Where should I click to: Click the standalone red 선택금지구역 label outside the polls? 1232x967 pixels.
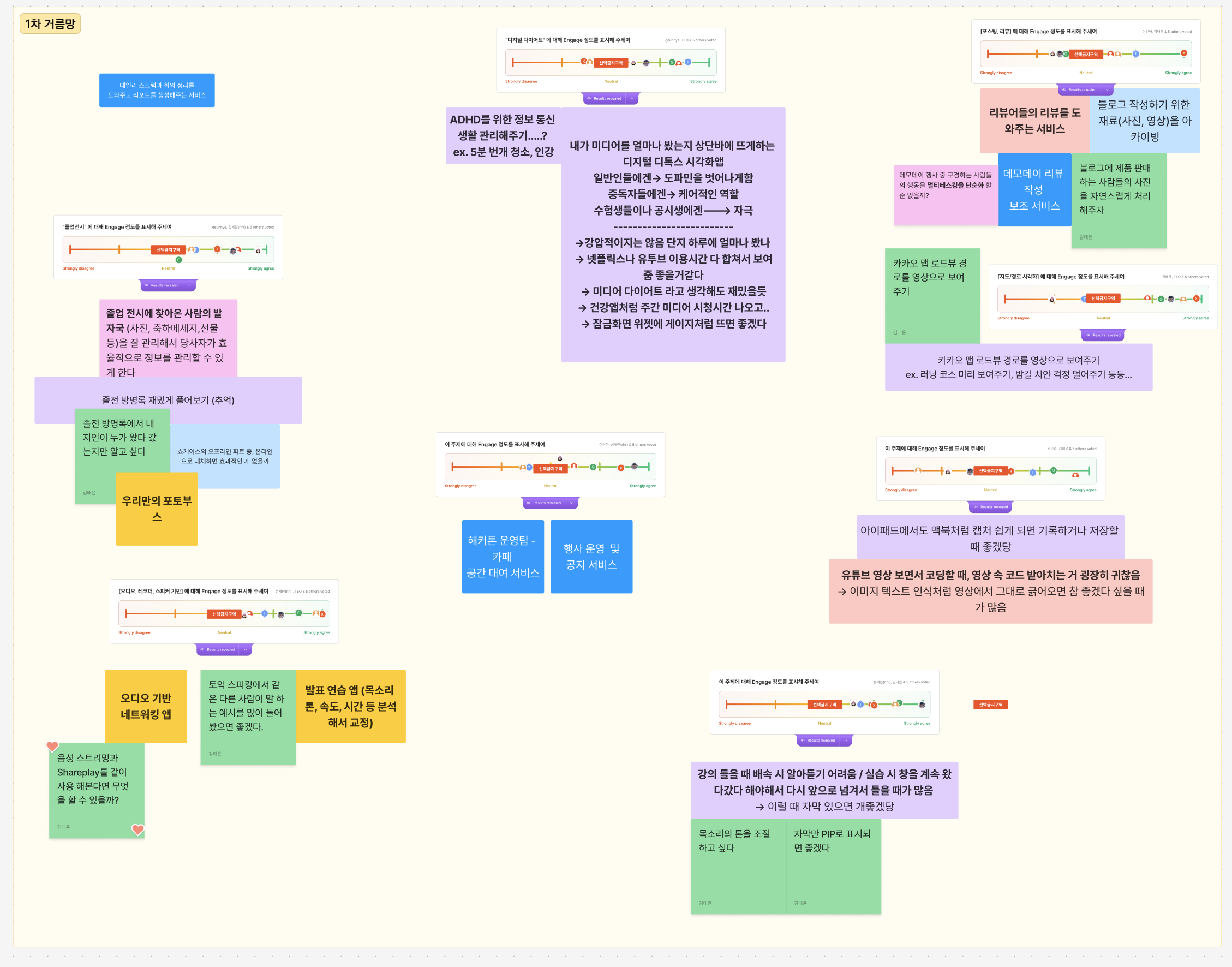point(990,705)
